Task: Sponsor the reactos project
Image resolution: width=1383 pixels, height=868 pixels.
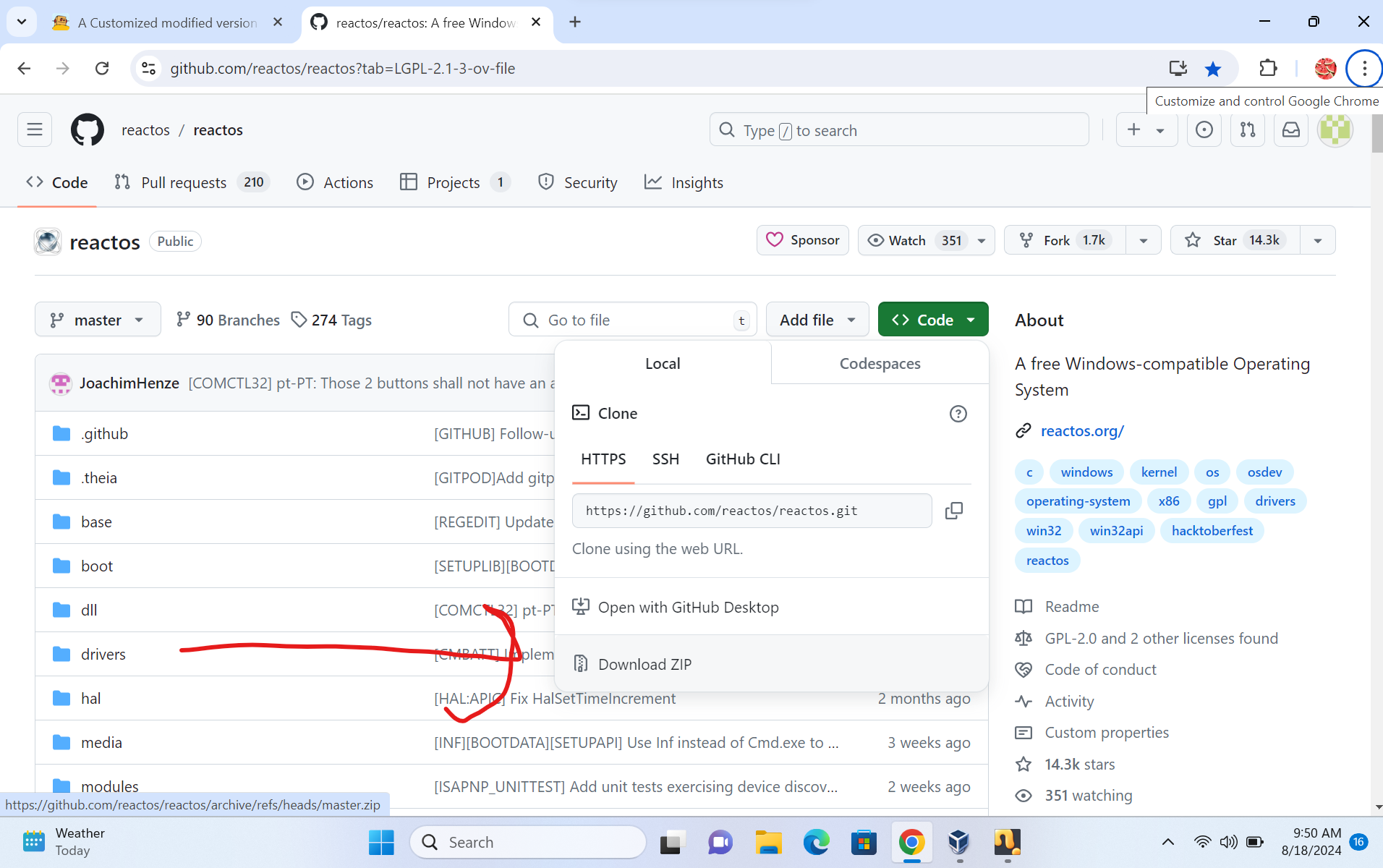Action: point(803,240)
